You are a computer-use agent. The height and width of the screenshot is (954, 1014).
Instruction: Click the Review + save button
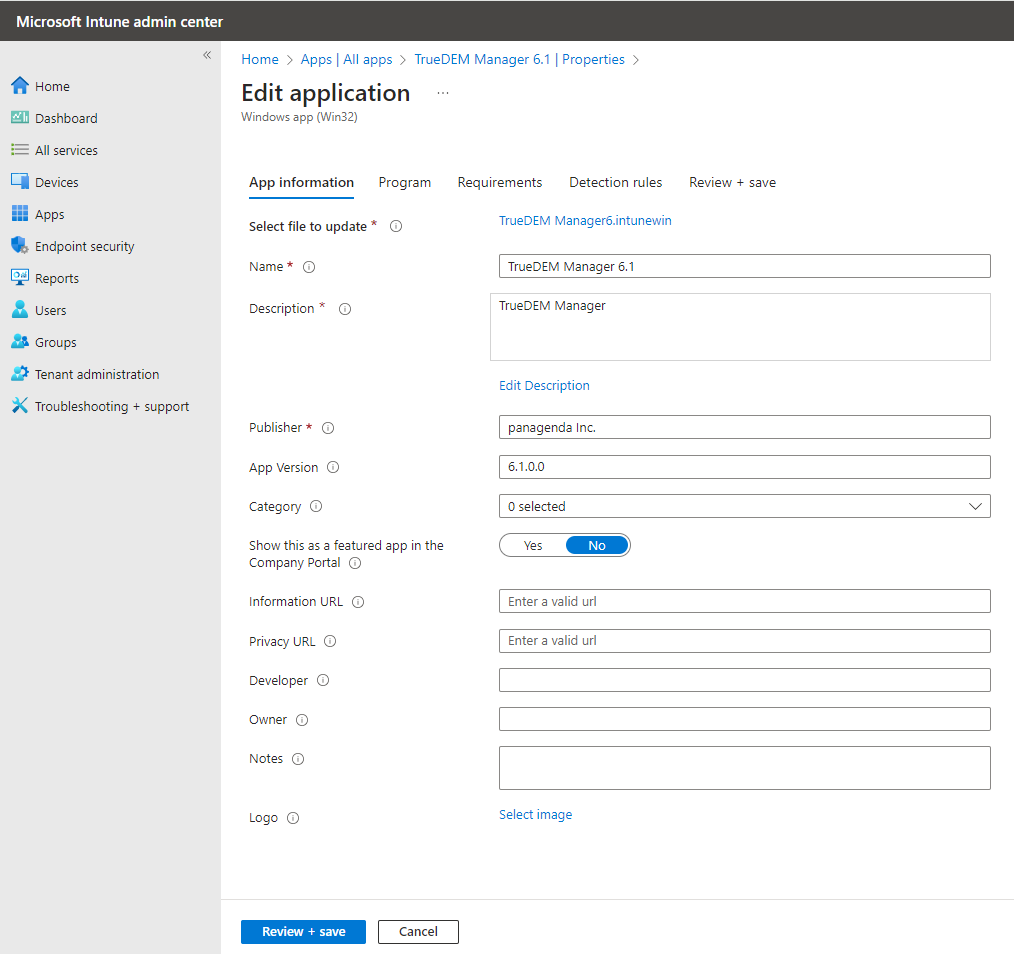click(303, 931)
